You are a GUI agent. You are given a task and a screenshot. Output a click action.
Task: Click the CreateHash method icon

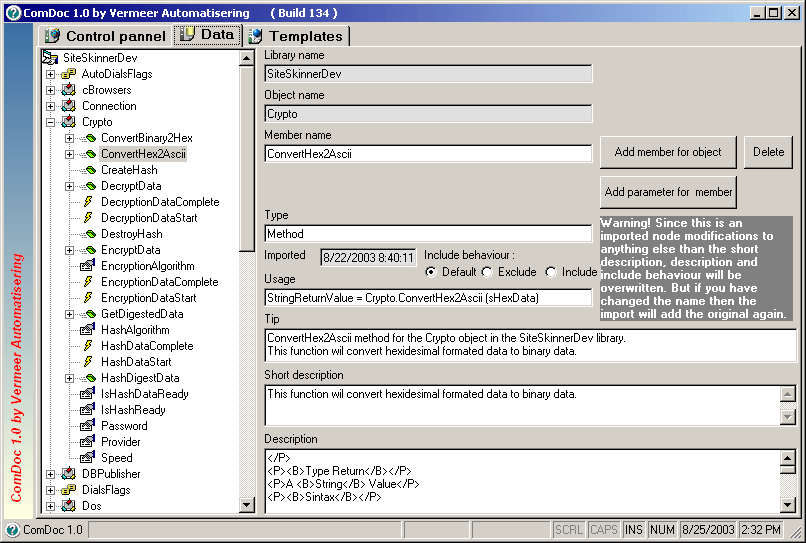tap(88, 170)
